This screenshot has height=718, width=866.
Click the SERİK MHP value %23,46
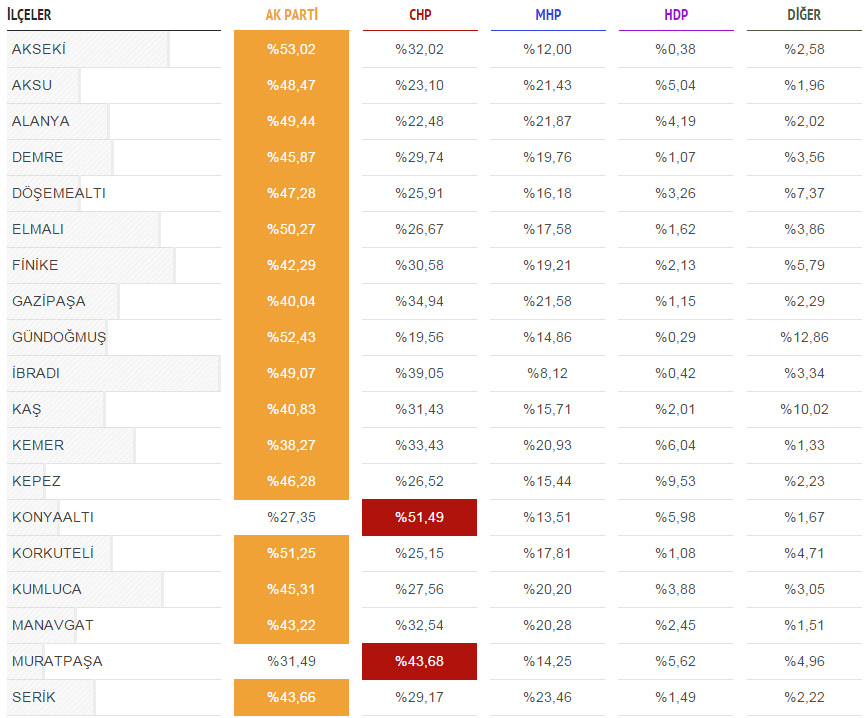pyautogui.click(x=547, y=697)
